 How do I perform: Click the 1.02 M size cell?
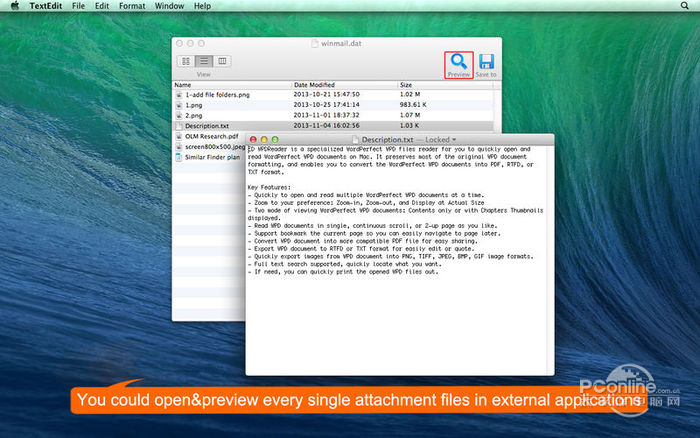(410, 95)
